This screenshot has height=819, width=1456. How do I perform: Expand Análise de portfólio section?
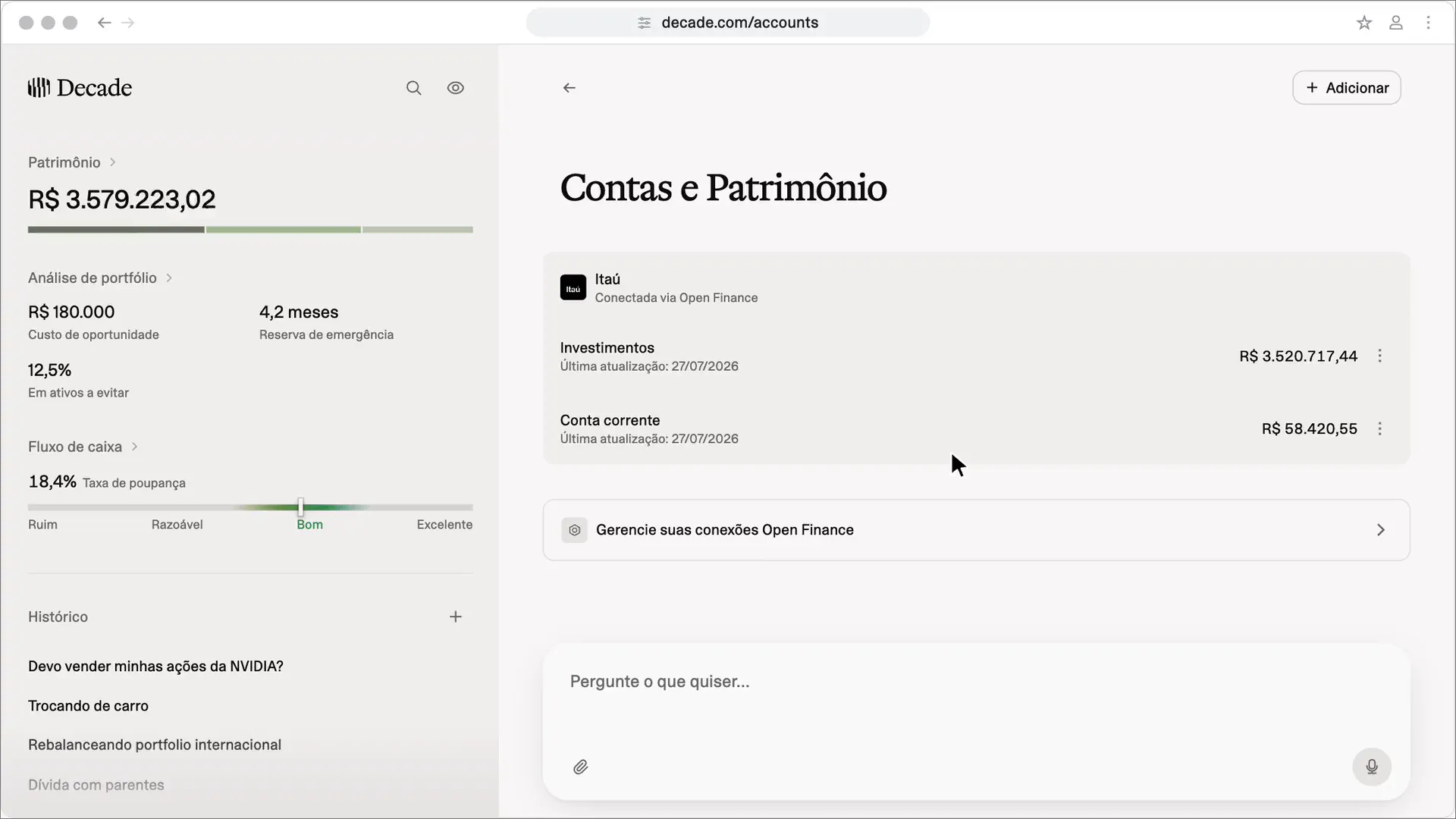101,278
